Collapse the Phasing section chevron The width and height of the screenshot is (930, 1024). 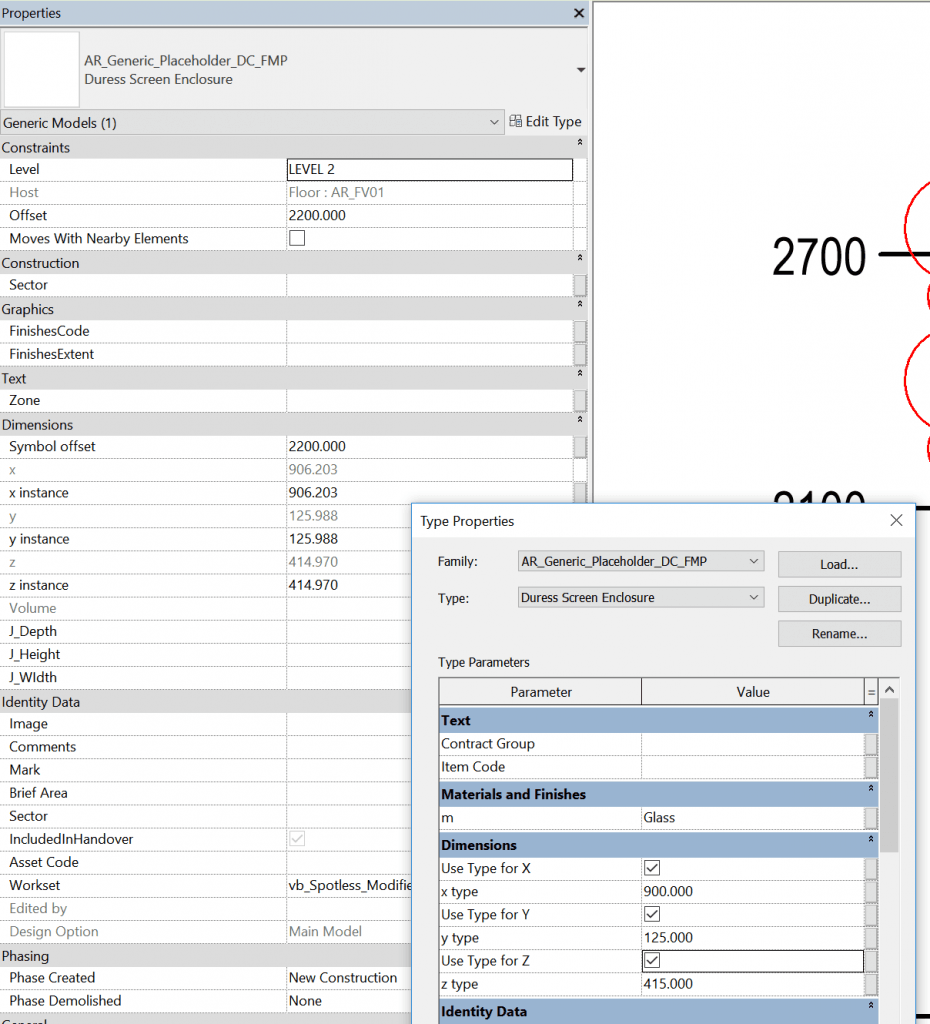(578, 956)
